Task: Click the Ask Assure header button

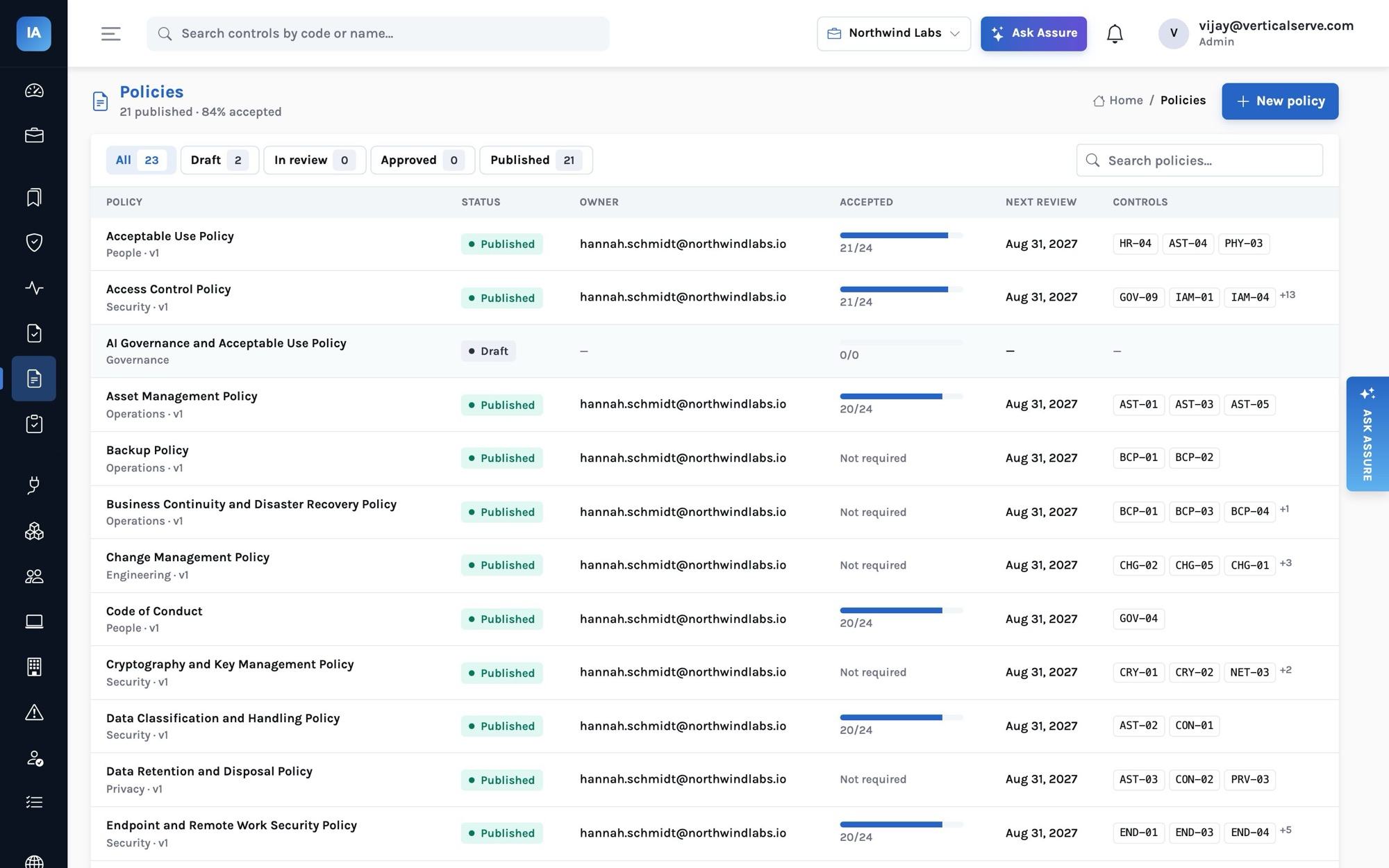Action: click(1033, 33)
